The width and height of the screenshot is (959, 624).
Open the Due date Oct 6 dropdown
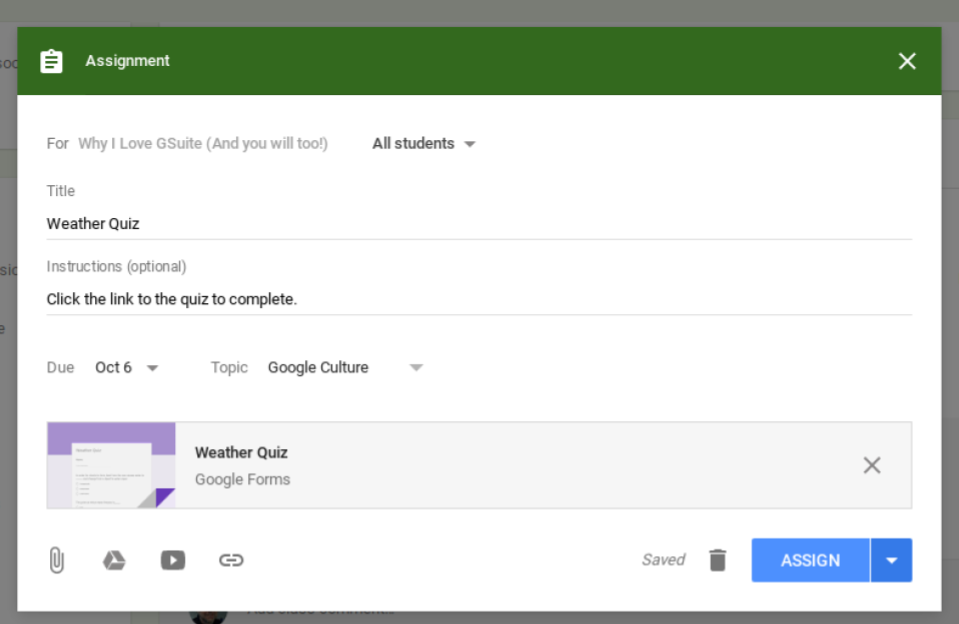click(127, 367)
